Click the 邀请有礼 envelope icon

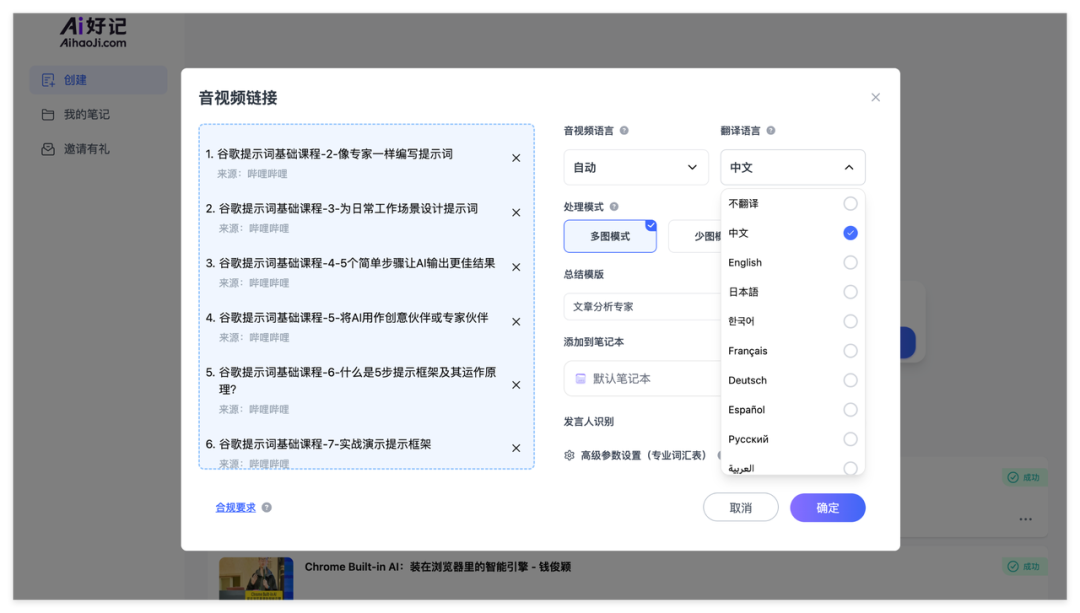[47, 148]
